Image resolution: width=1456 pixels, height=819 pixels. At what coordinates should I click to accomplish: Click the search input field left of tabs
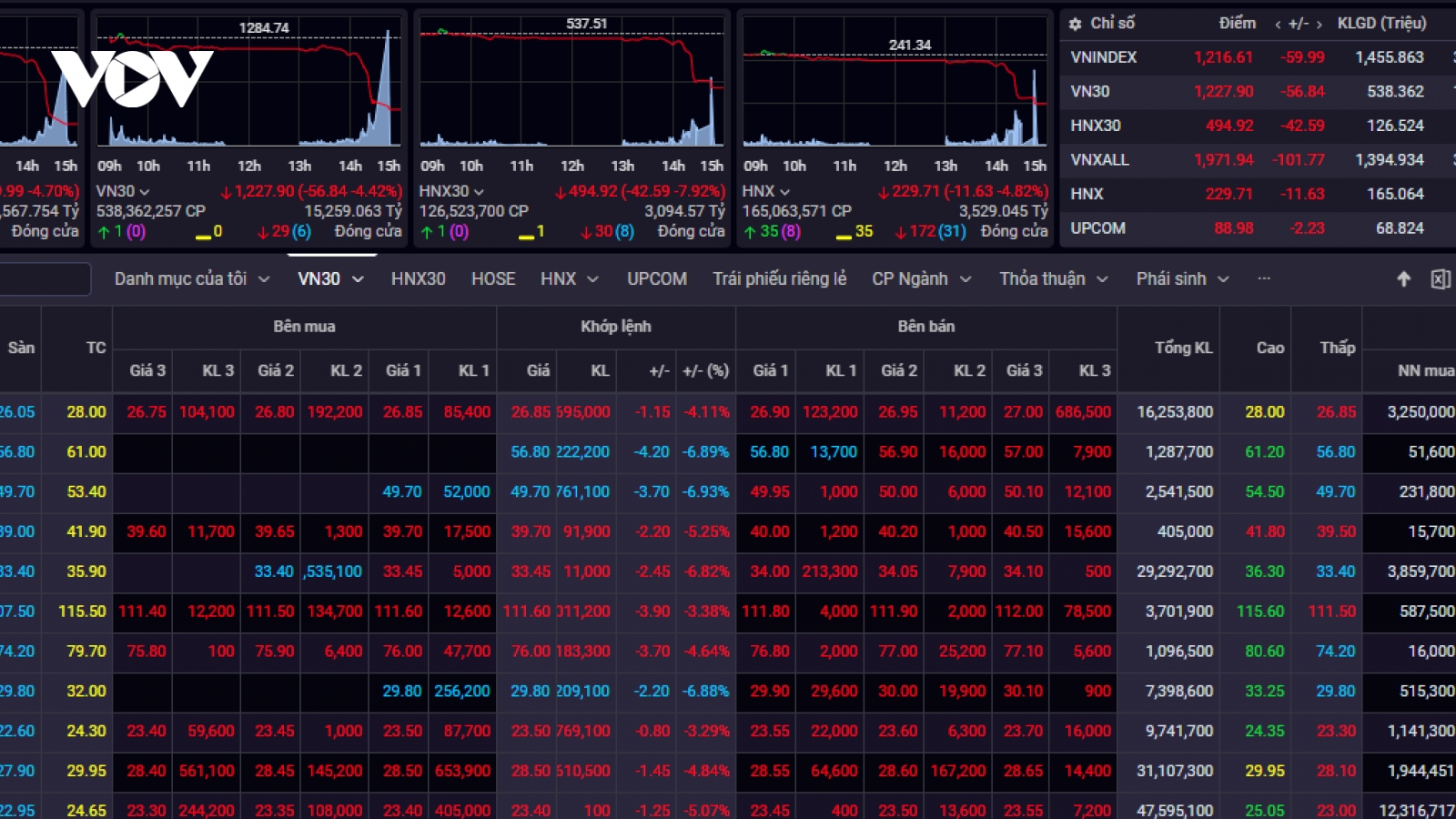click(45, 278)
